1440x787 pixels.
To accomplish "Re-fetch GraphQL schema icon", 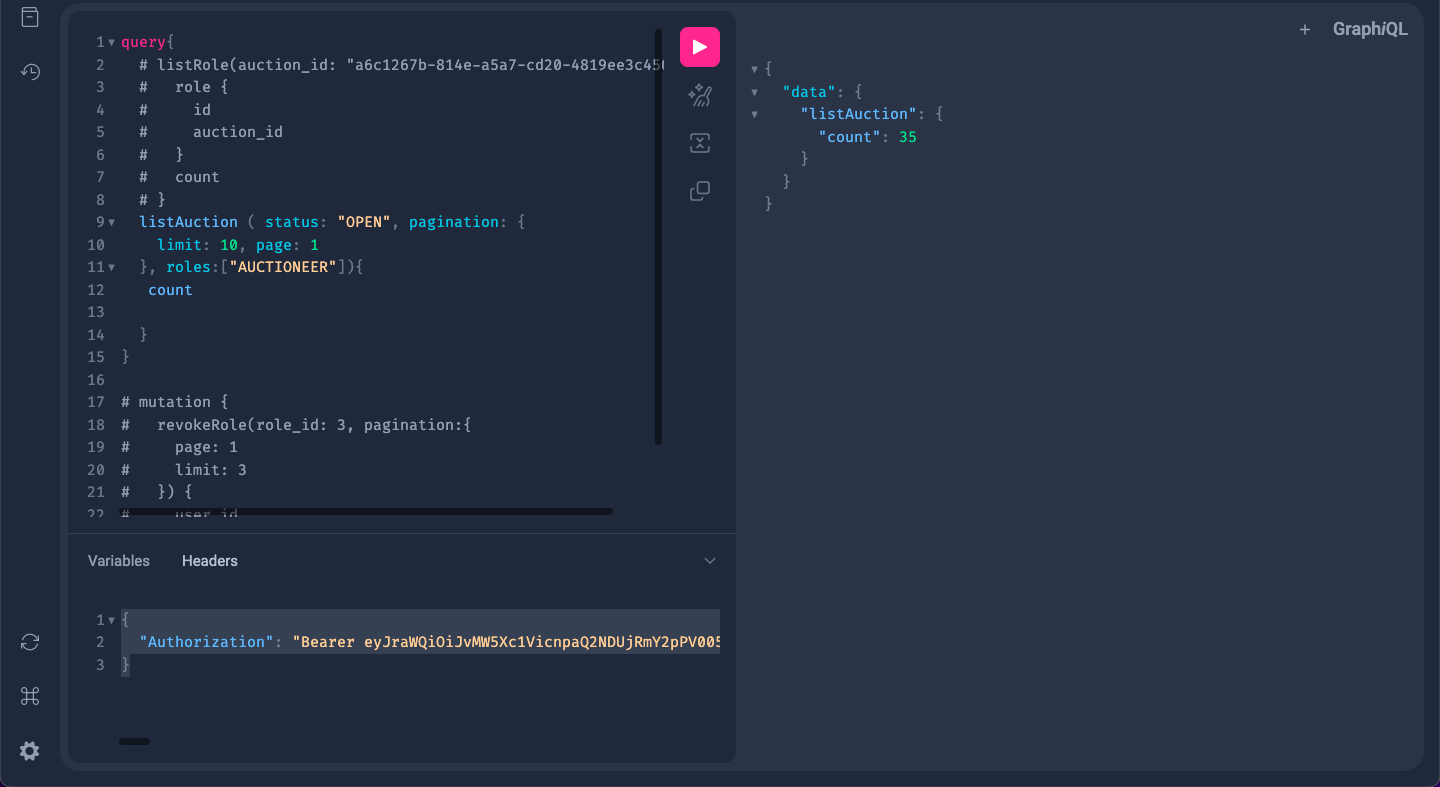I will [x=30, y=642].
